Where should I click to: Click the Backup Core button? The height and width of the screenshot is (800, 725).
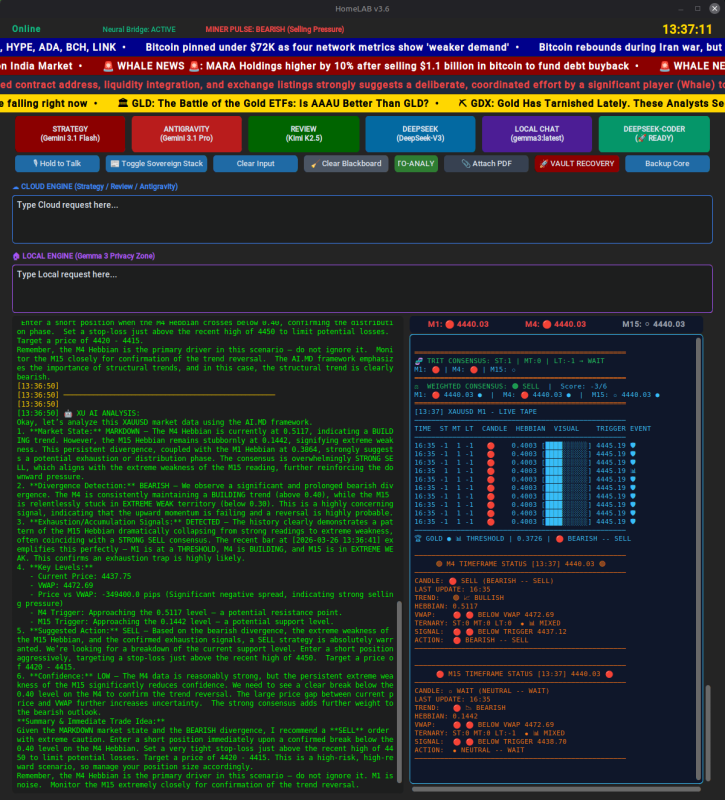click(x=667, y=164)
